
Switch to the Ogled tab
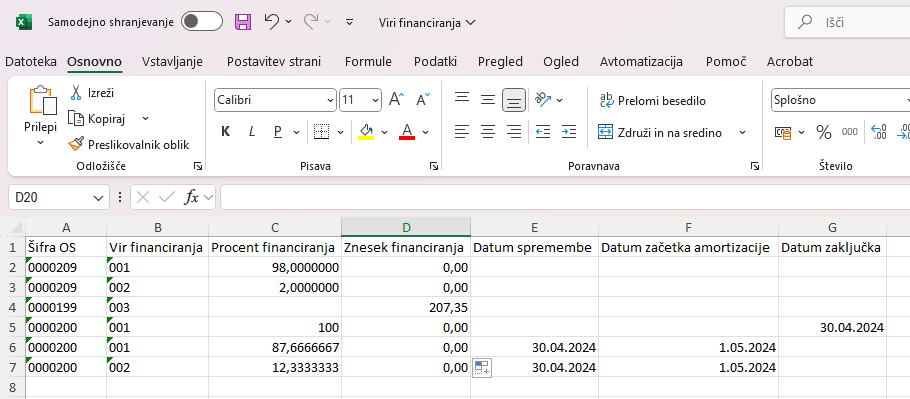pos(561,61)
